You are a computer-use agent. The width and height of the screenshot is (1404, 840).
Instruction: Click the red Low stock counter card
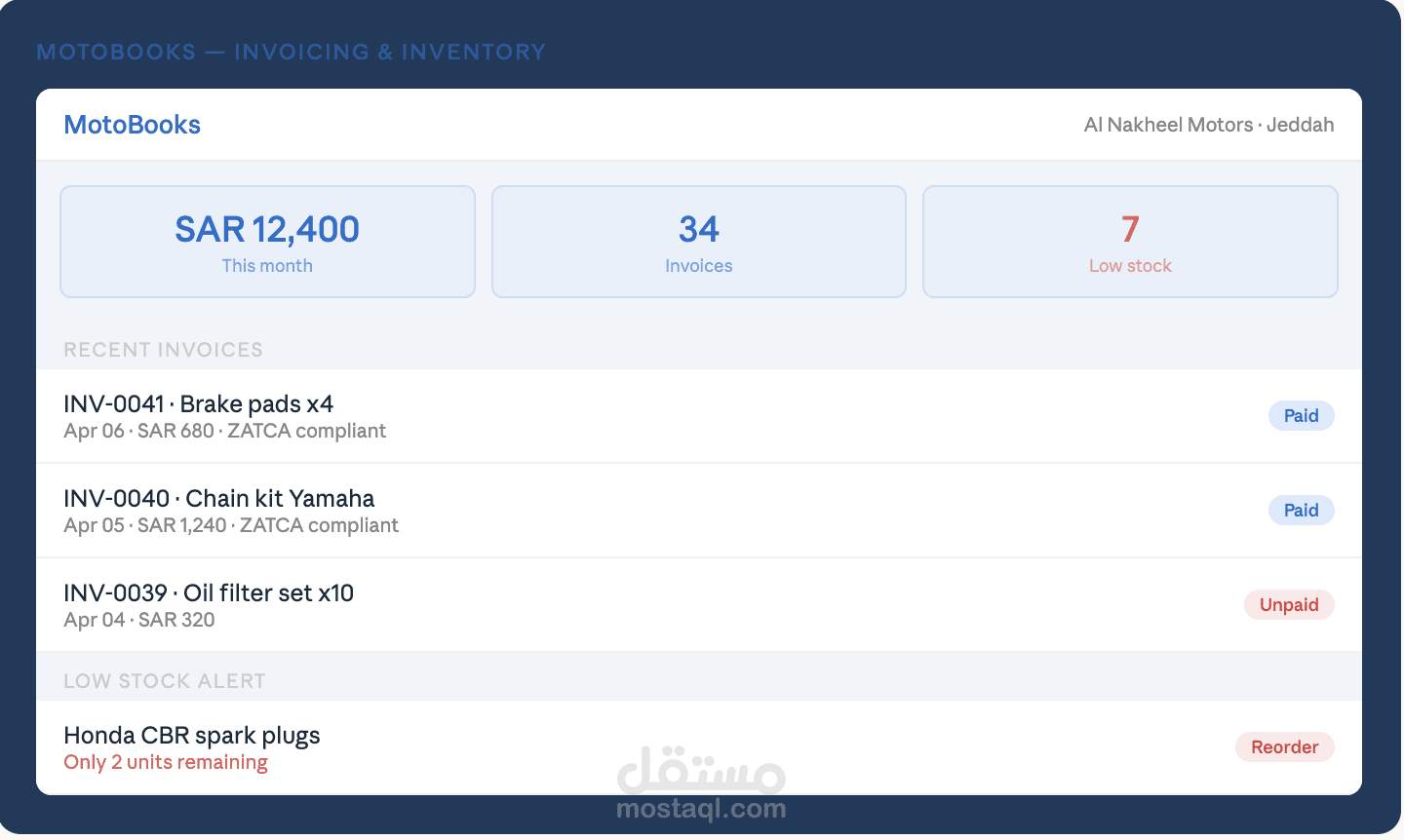tap(1129, 241)
